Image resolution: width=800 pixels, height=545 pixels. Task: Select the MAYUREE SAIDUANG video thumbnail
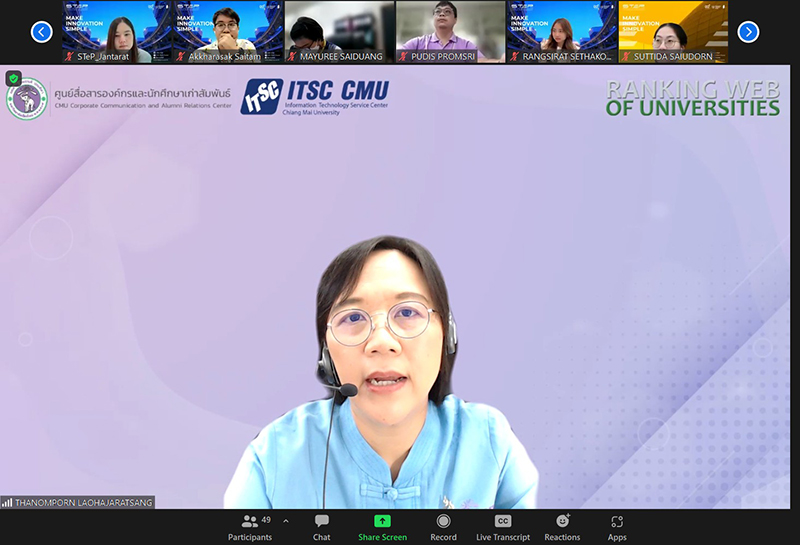[x=339, y=32]
